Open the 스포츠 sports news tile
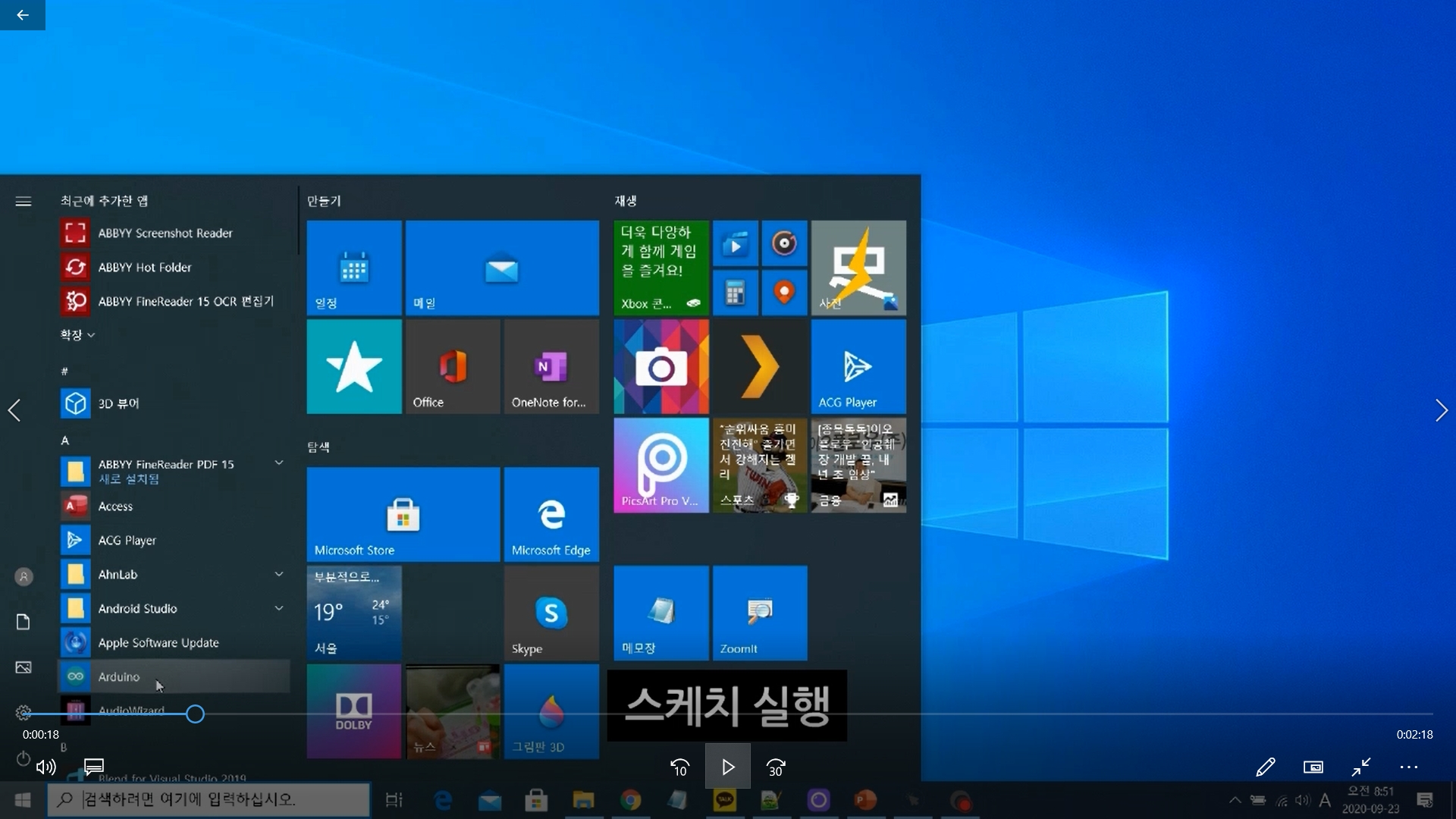 760,465
